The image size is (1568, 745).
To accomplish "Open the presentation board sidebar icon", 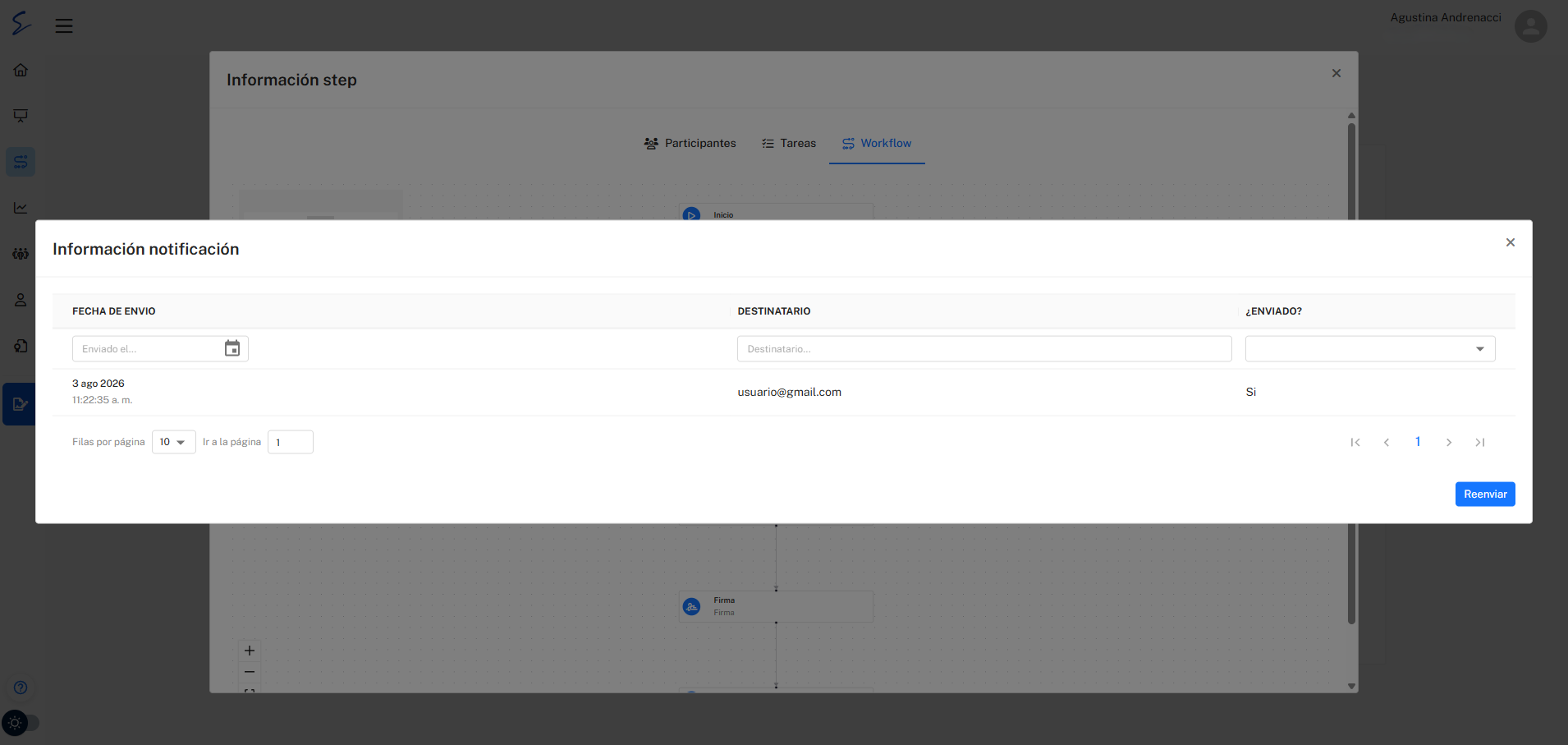I will tap(21, 116).
